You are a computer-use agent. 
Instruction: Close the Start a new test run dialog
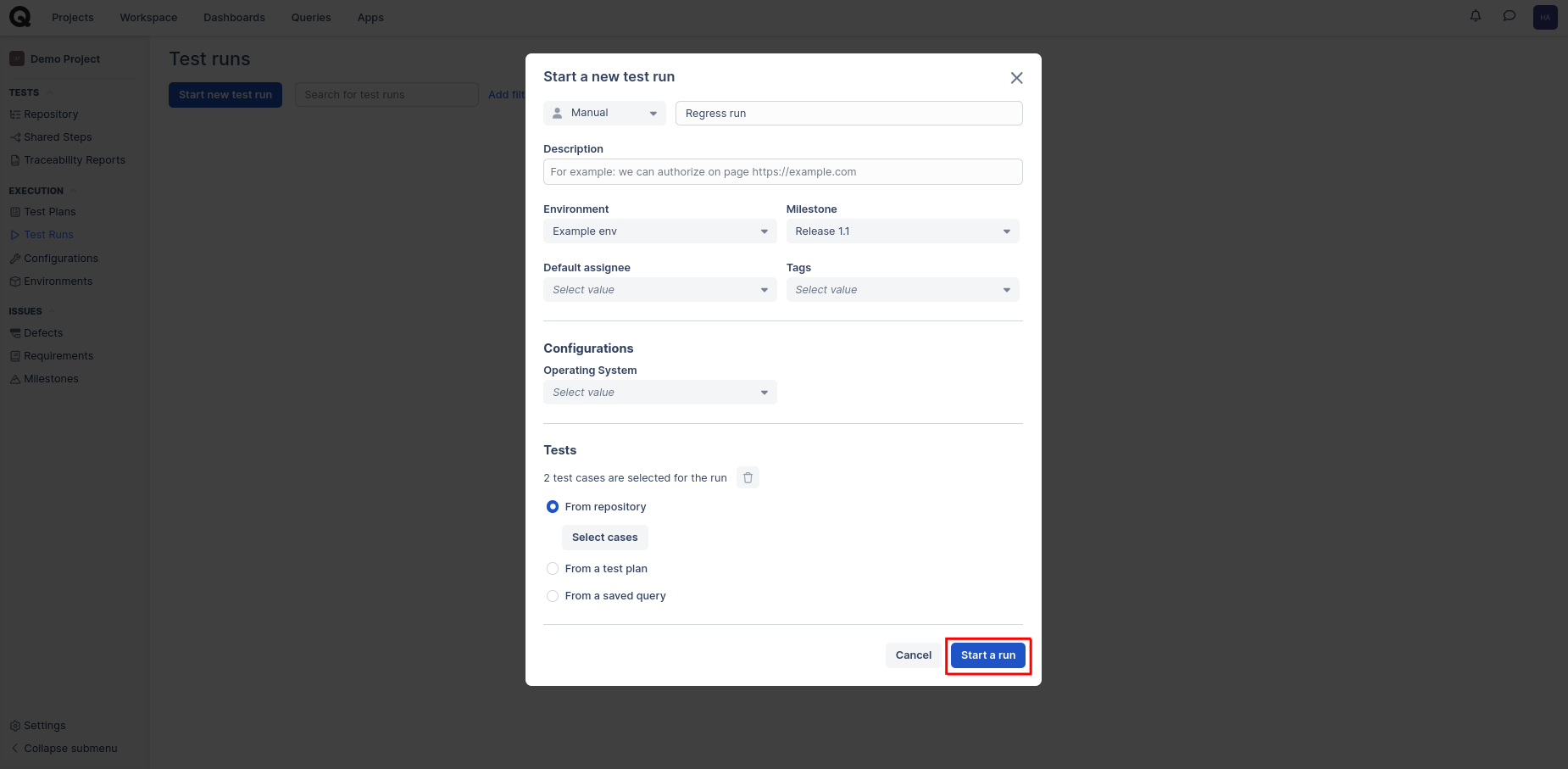click(1016, 78)
